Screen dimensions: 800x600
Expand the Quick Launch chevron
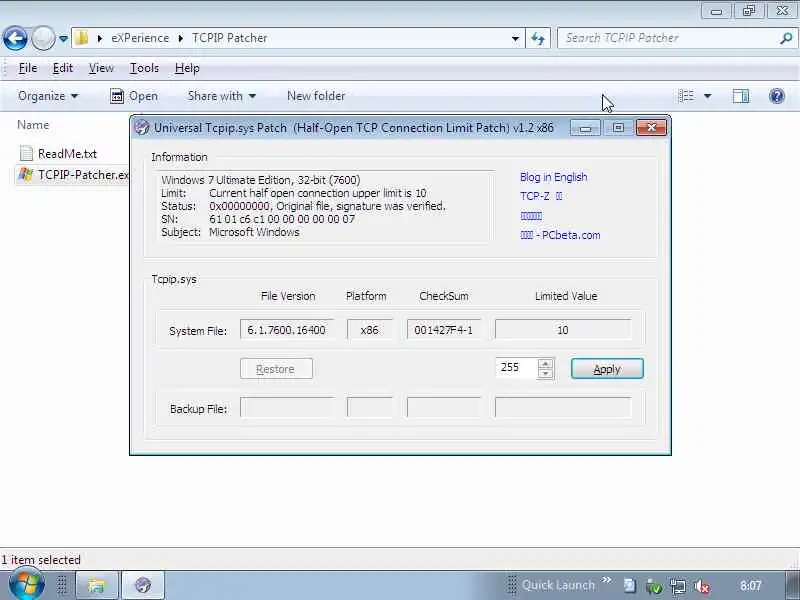(607, 580)
